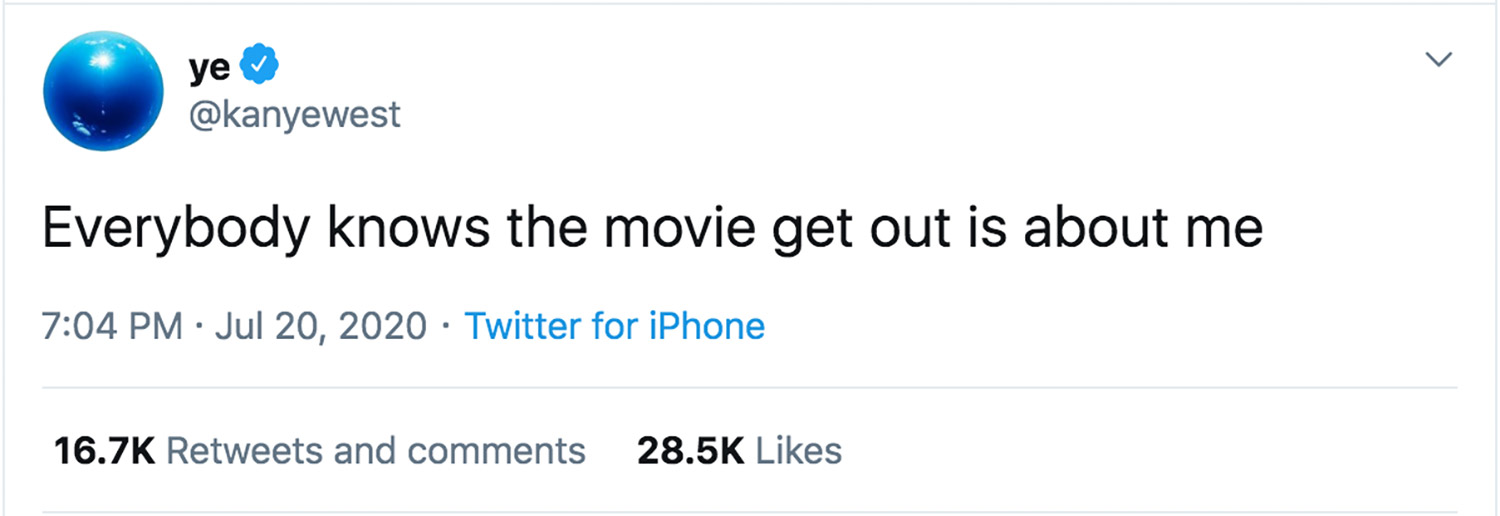
Task: Open the @kanyewest handle link
Action: 294,114
